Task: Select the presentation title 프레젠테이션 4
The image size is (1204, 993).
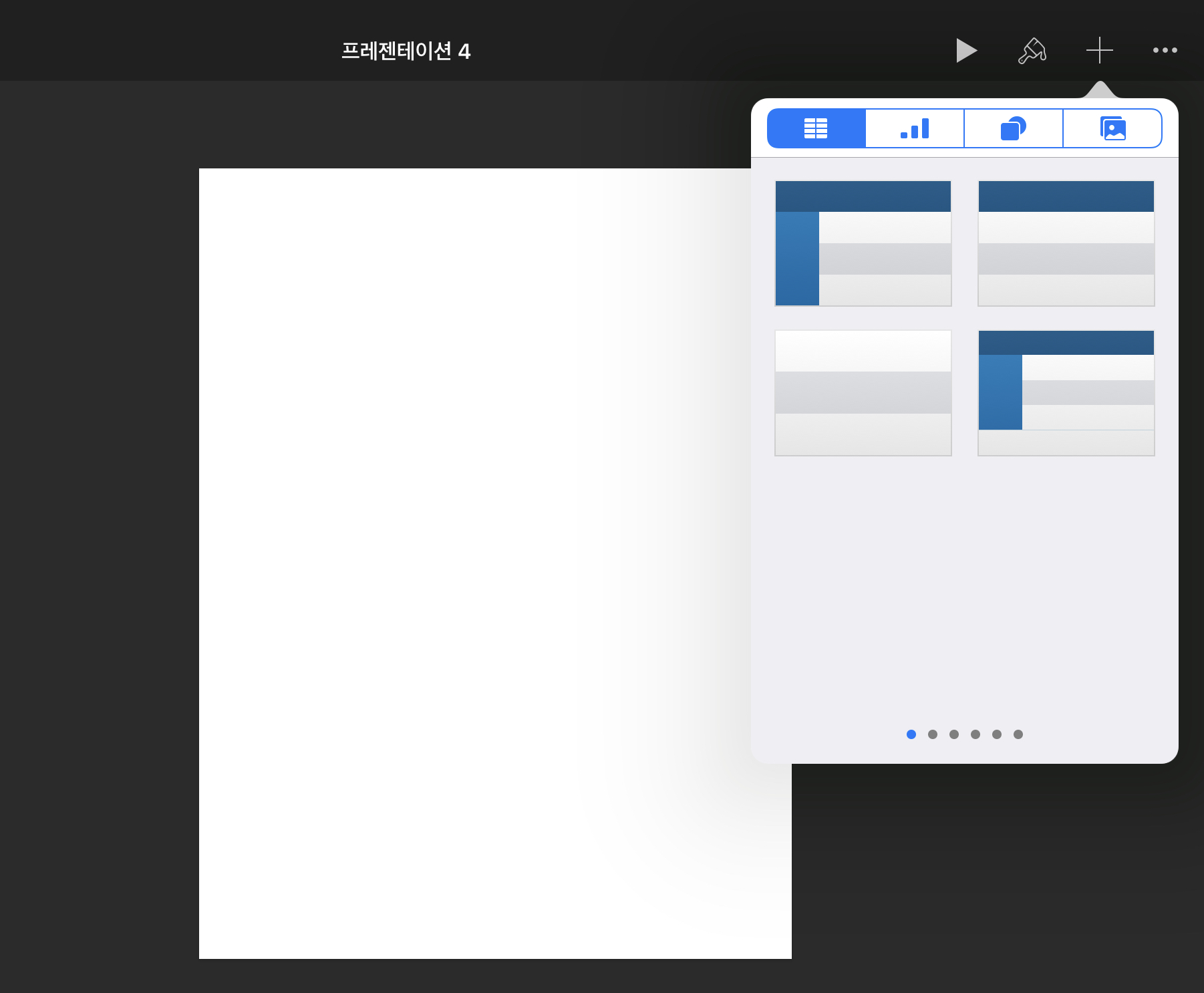Action: coord(406,51)
